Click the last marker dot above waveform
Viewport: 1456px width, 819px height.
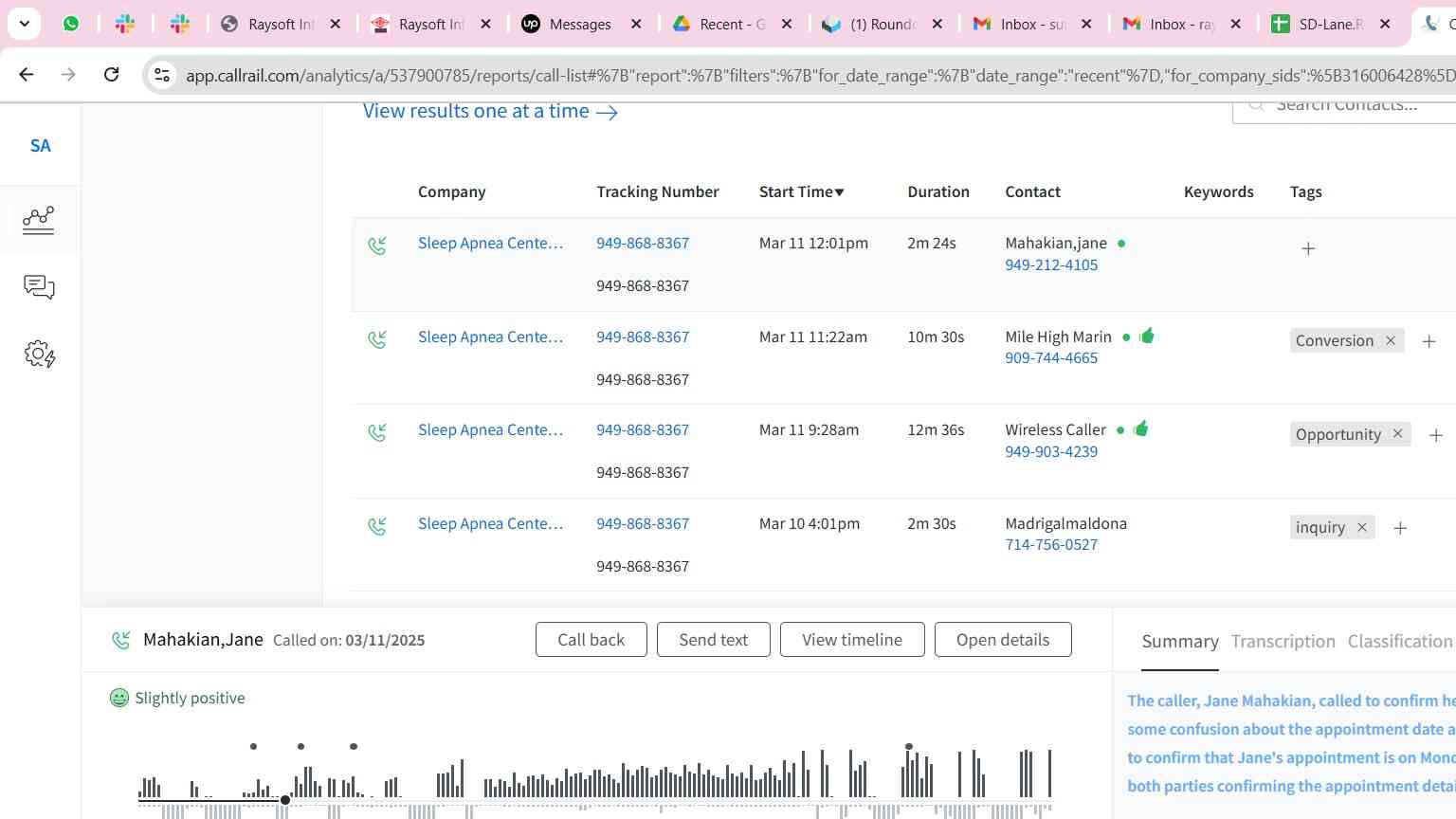[909, 747]
